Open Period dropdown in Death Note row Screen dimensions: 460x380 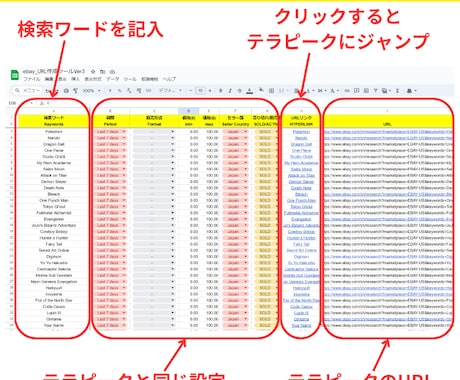click(124, 188)
